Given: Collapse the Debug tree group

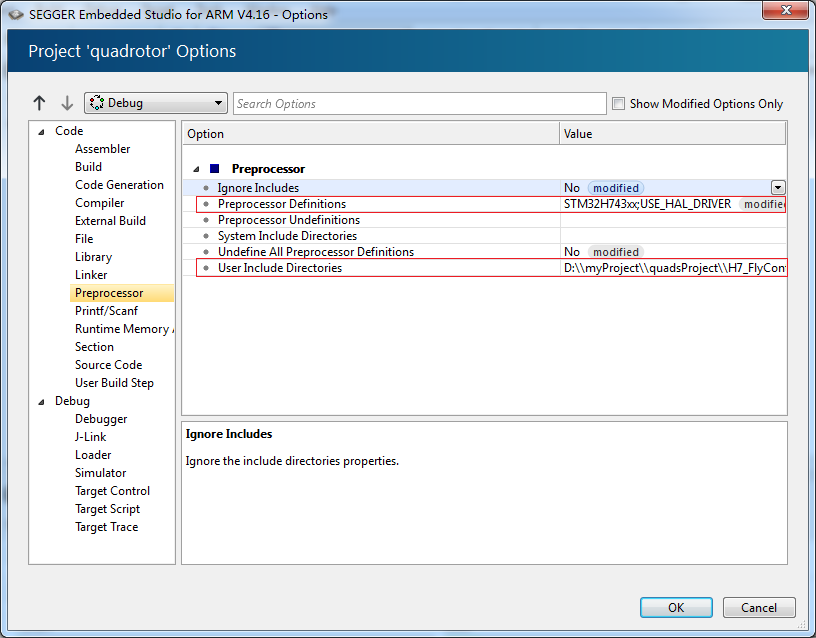Looking at the screenshot, I should pos(42,402).
